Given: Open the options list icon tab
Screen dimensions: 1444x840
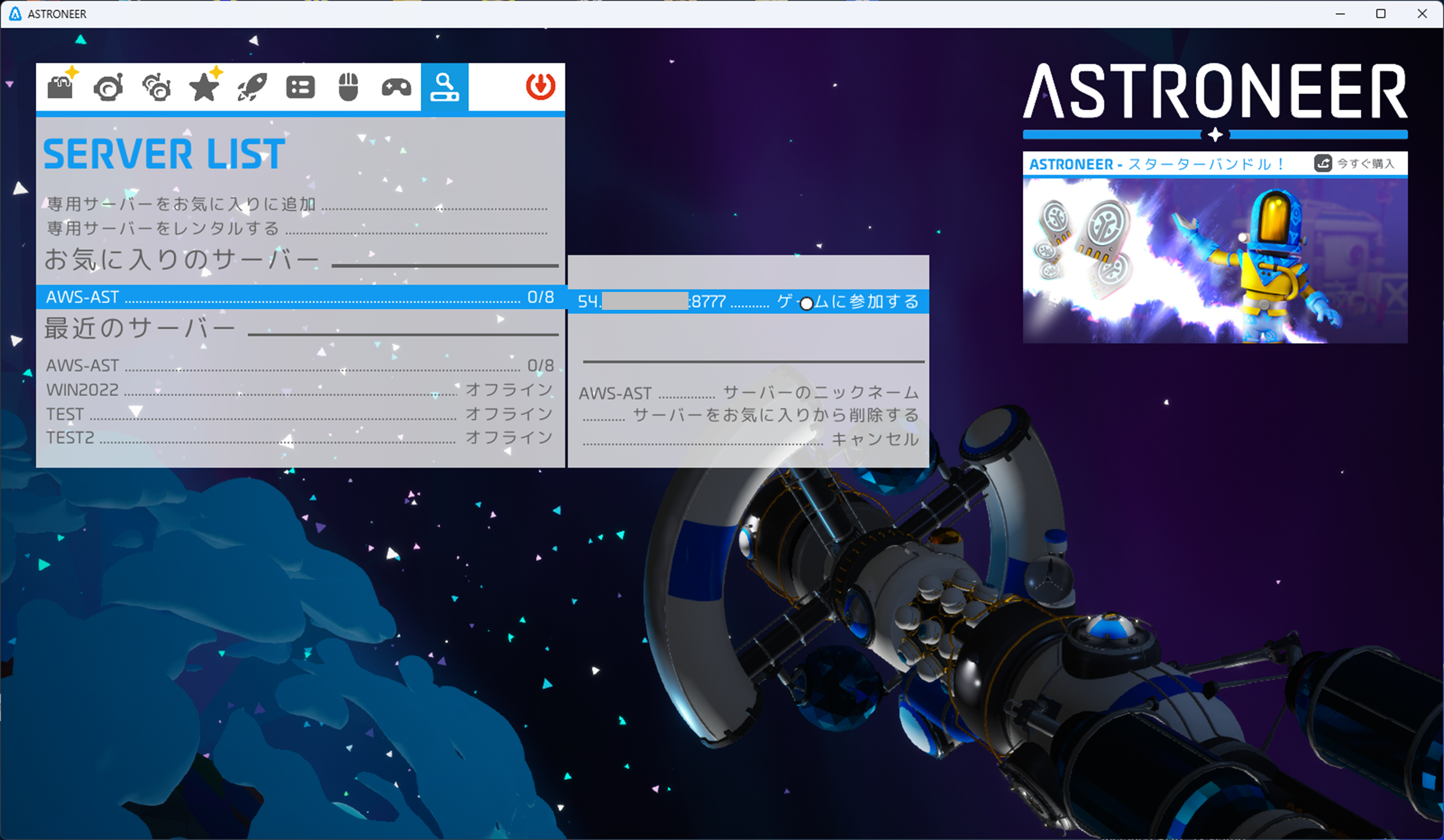Looking at the screenshot, I should [x=300, y=87].
